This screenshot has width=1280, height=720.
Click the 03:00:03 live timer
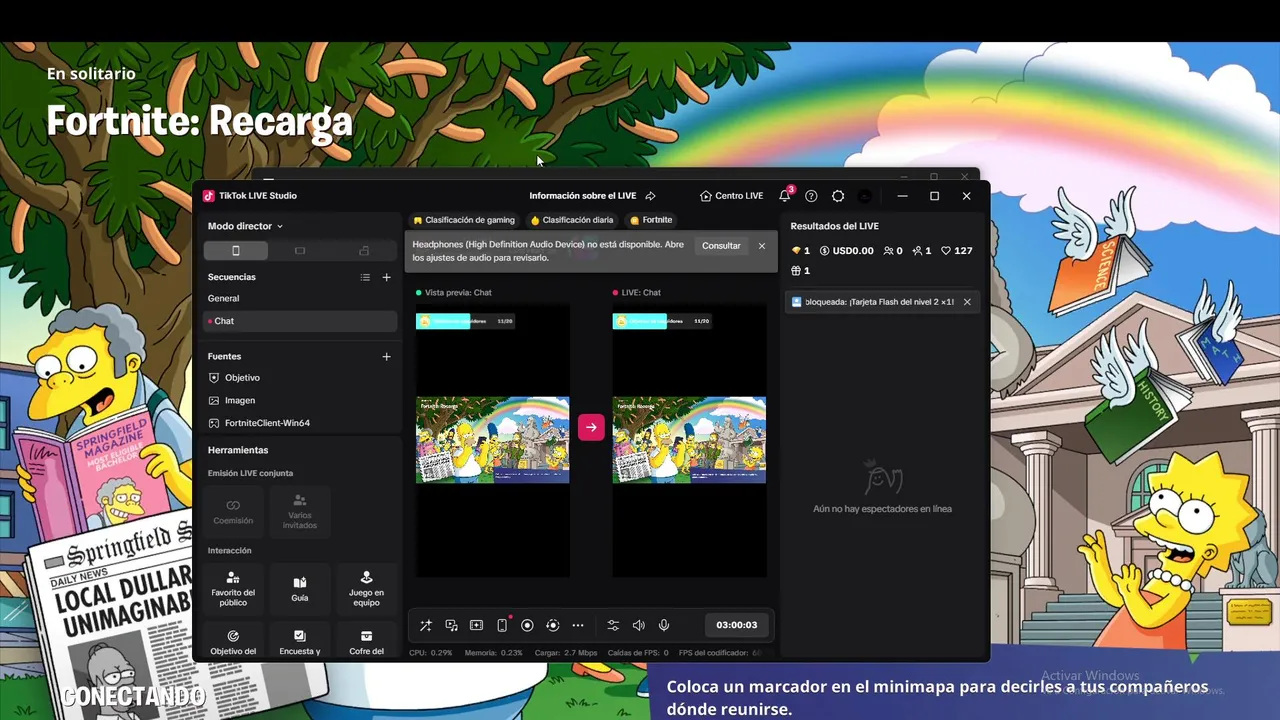(737, 625)
